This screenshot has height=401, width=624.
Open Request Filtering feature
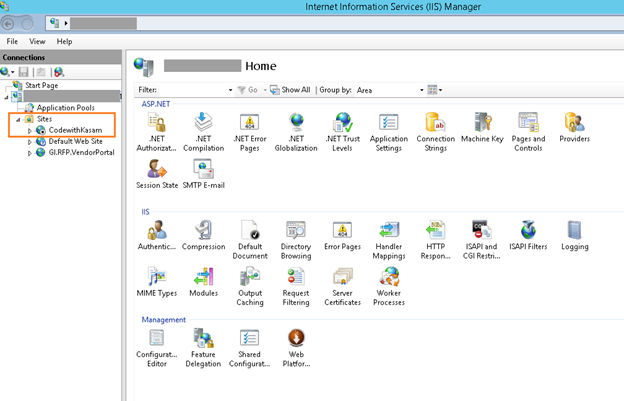pos(296,286)
